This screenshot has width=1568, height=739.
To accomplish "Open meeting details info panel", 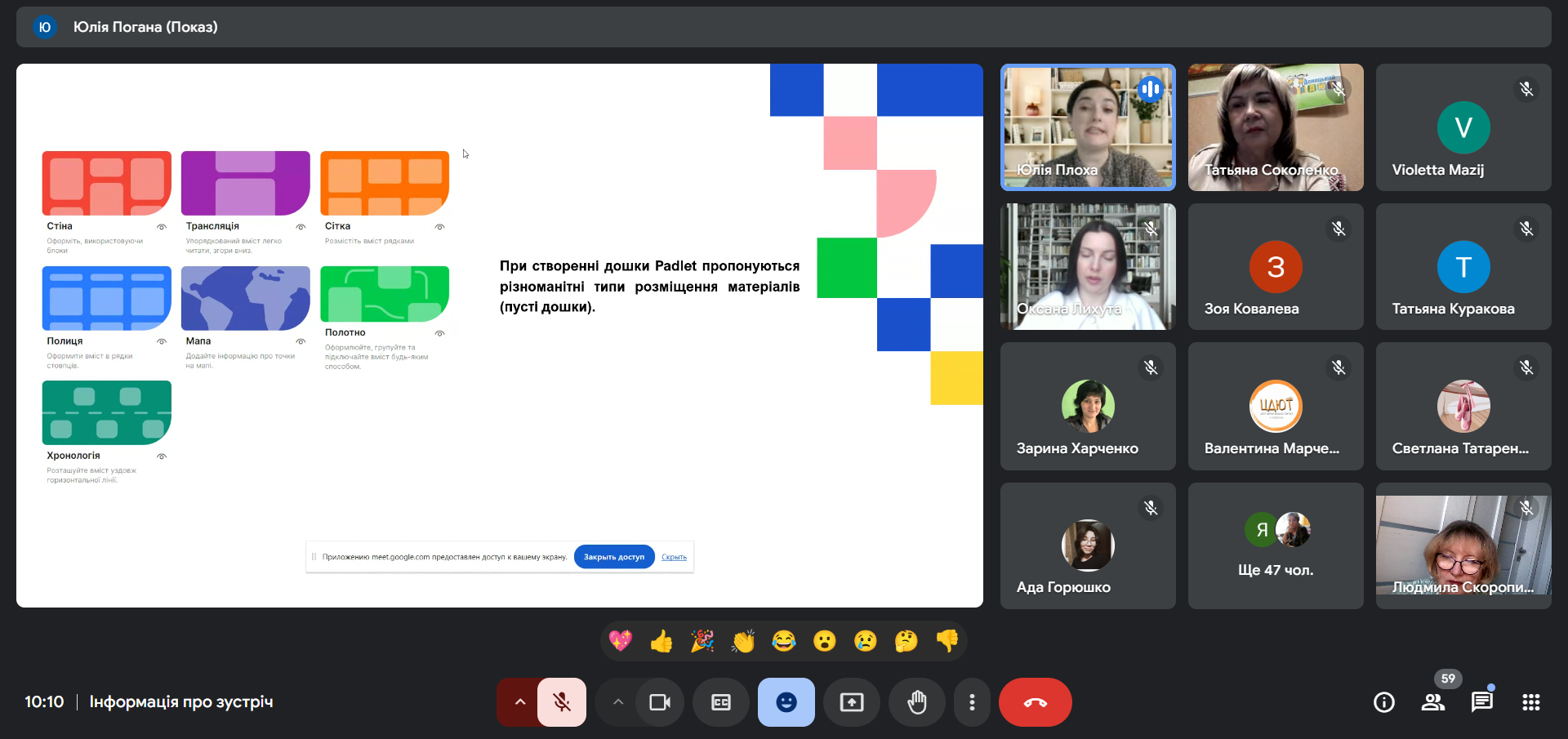I will (1384, 702).
